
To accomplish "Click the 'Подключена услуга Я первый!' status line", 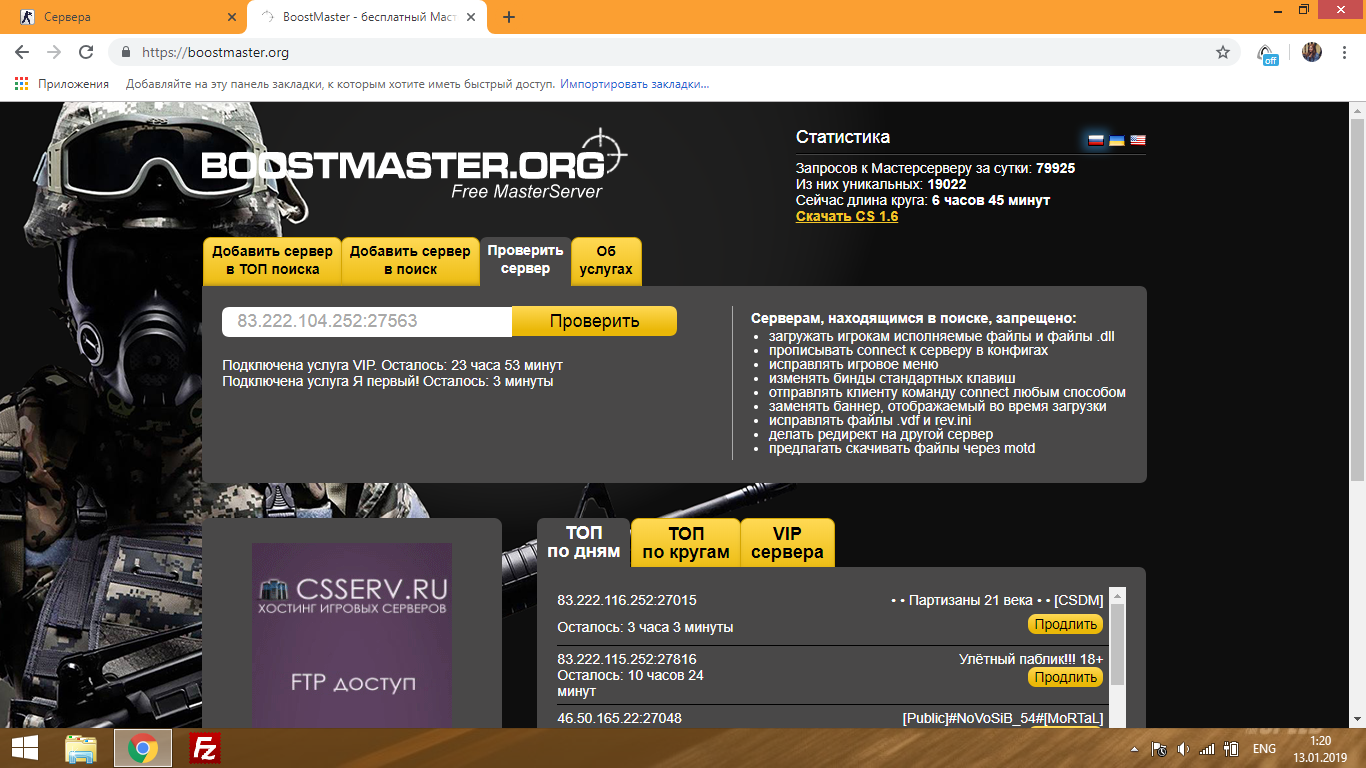I will (387, 381).
